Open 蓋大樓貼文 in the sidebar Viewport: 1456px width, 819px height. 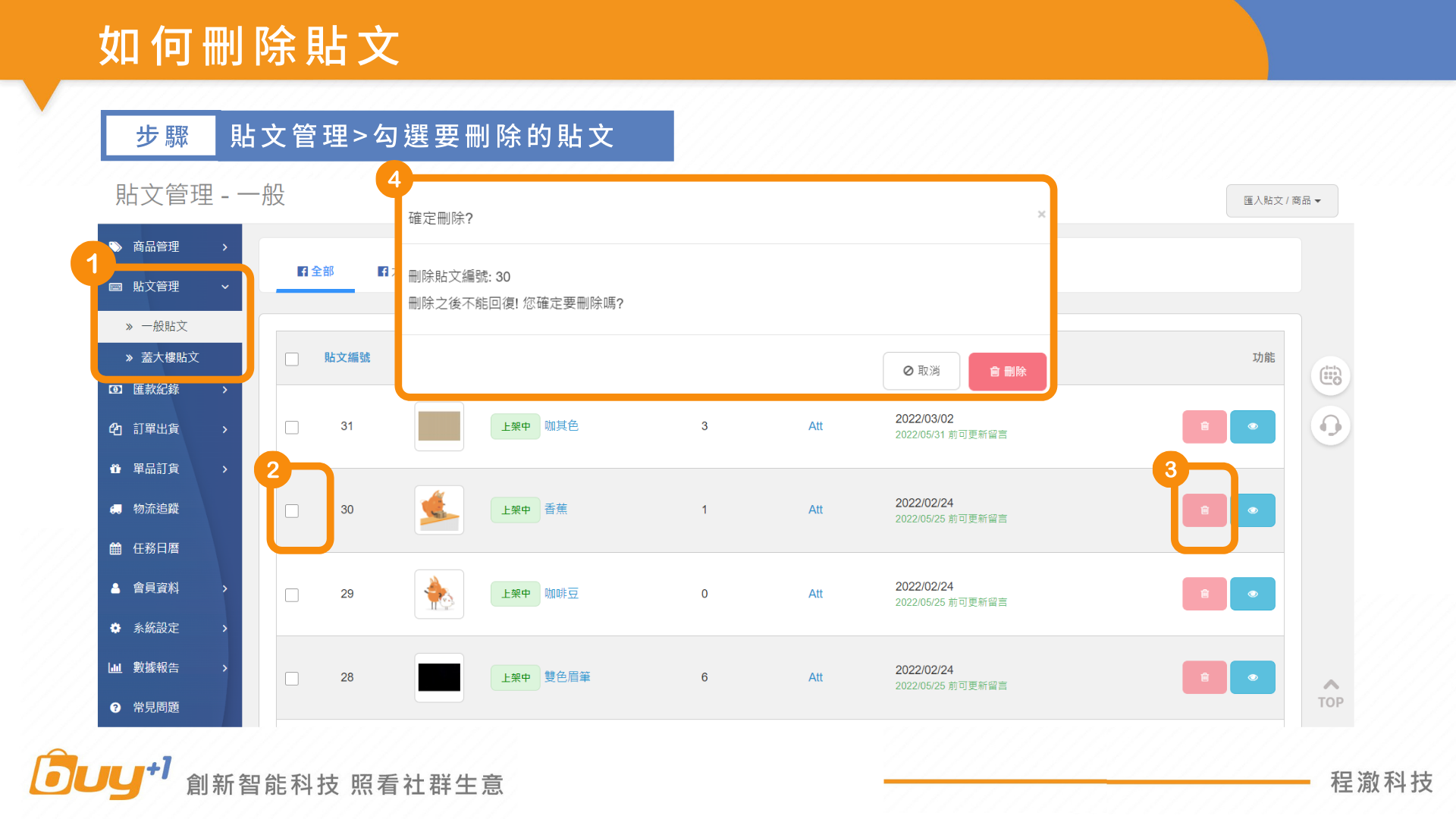pyautogui.click(x=170, y=357)
